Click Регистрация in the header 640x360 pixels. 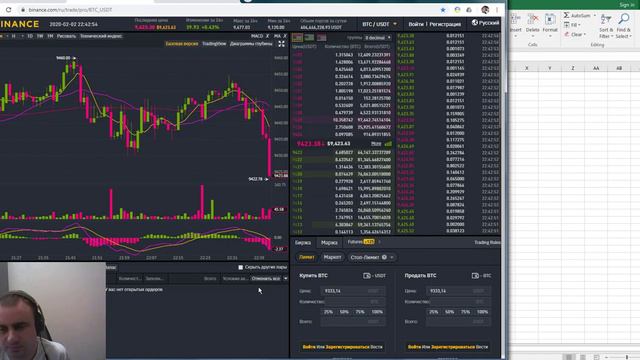(x=445, y=24)
